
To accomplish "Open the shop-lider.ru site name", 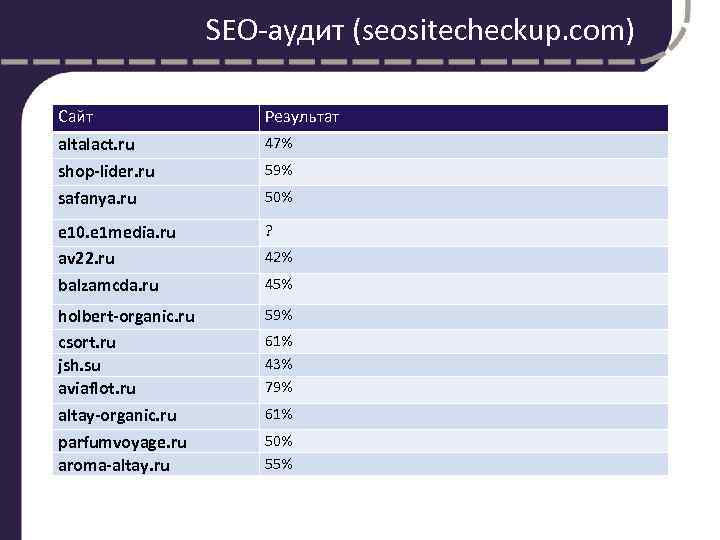I will (x=106, y=172).
